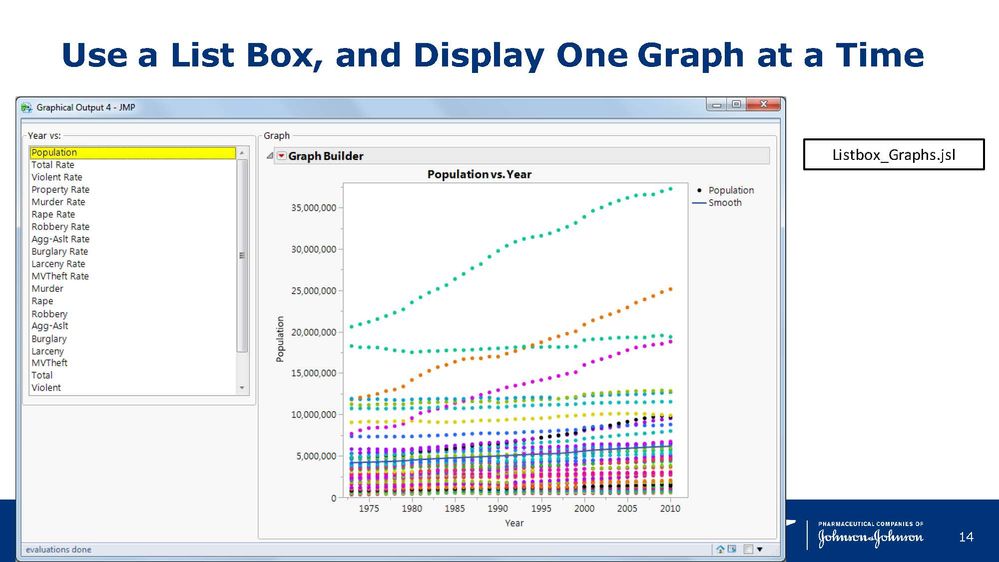
Task: Click the Listbox_Graphs.jsl text box
Action: pos(894,155)
